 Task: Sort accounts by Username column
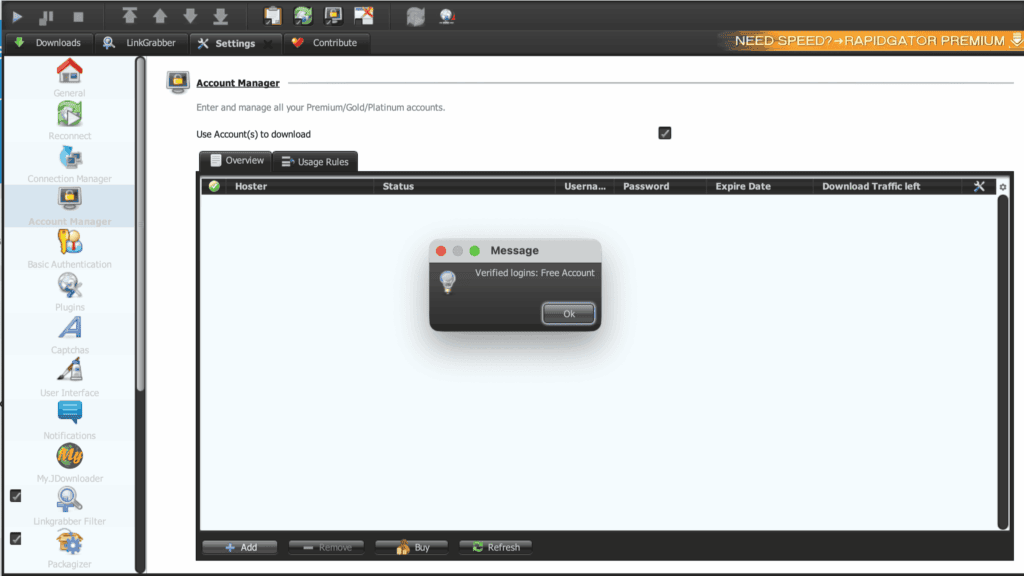(584, 186)
